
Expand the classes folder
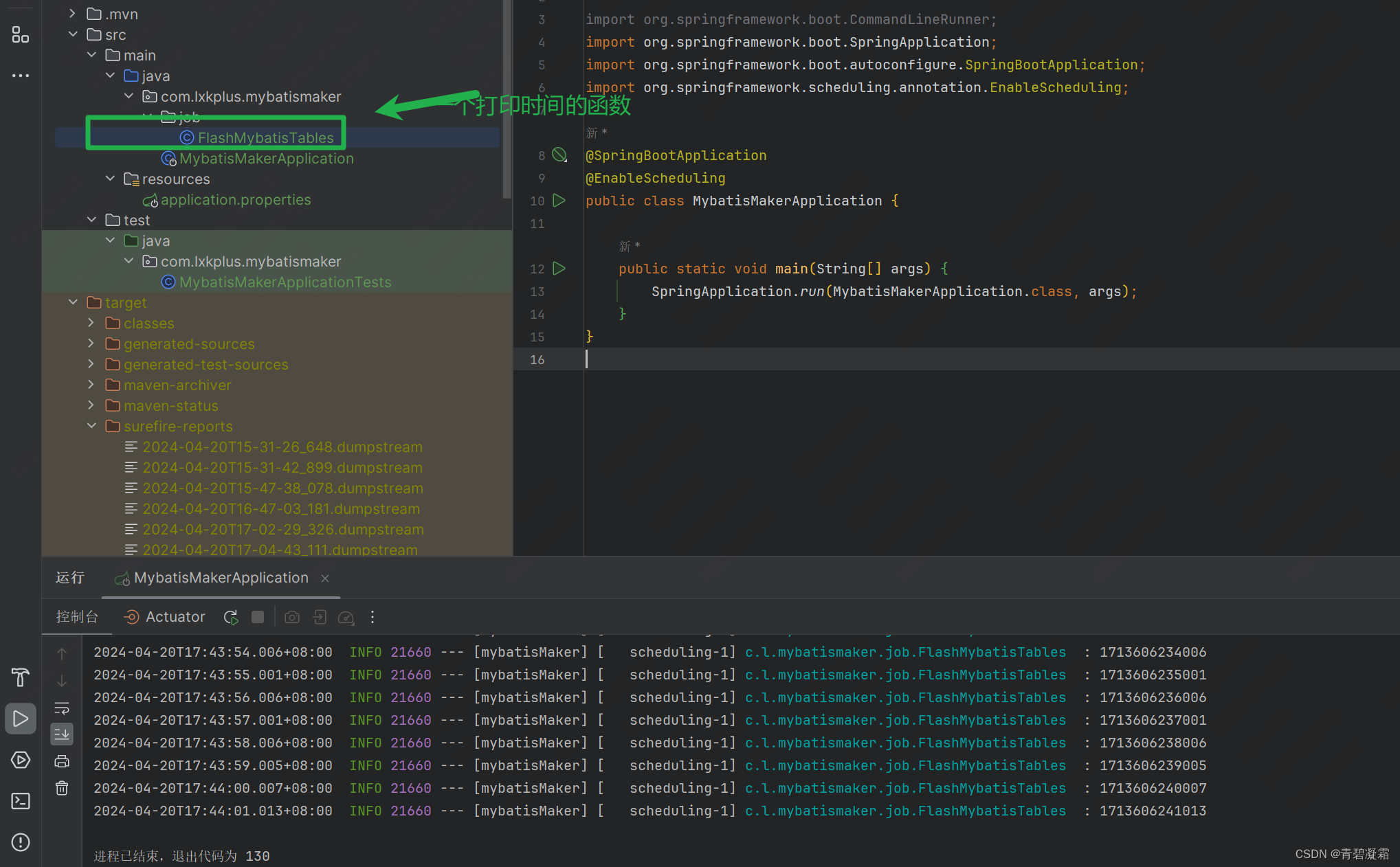[91, 323]
